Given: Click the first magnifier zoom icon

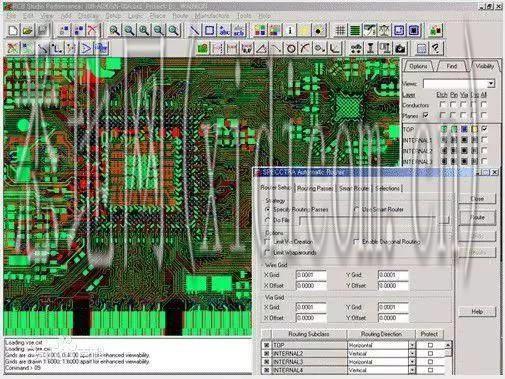Looking at the screenshot, I should click(x=115, y=31).
